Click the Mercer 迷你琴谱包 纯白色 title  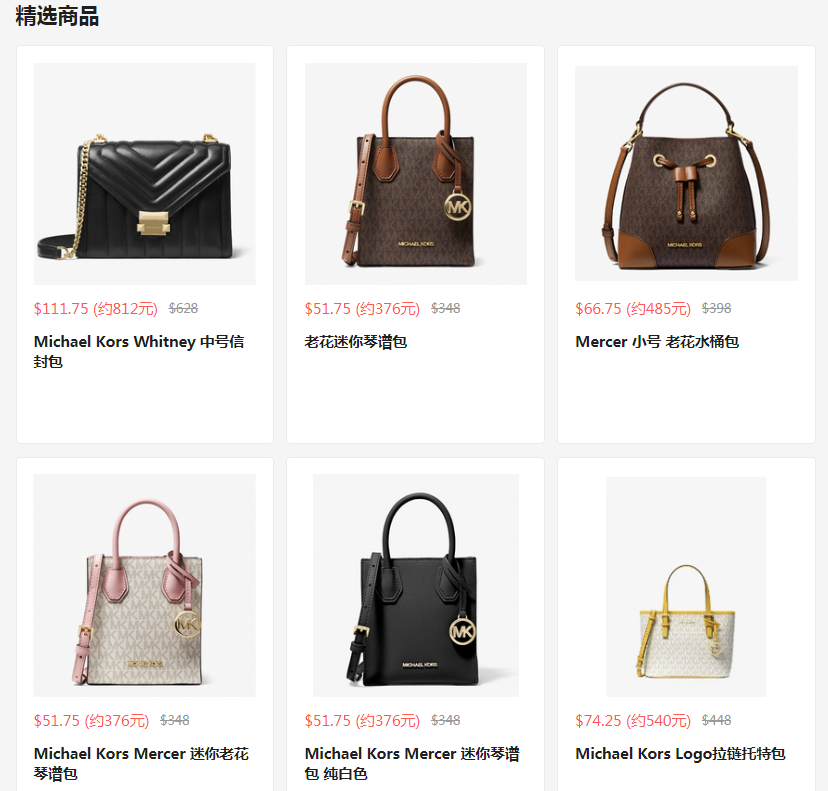(412, 764)
